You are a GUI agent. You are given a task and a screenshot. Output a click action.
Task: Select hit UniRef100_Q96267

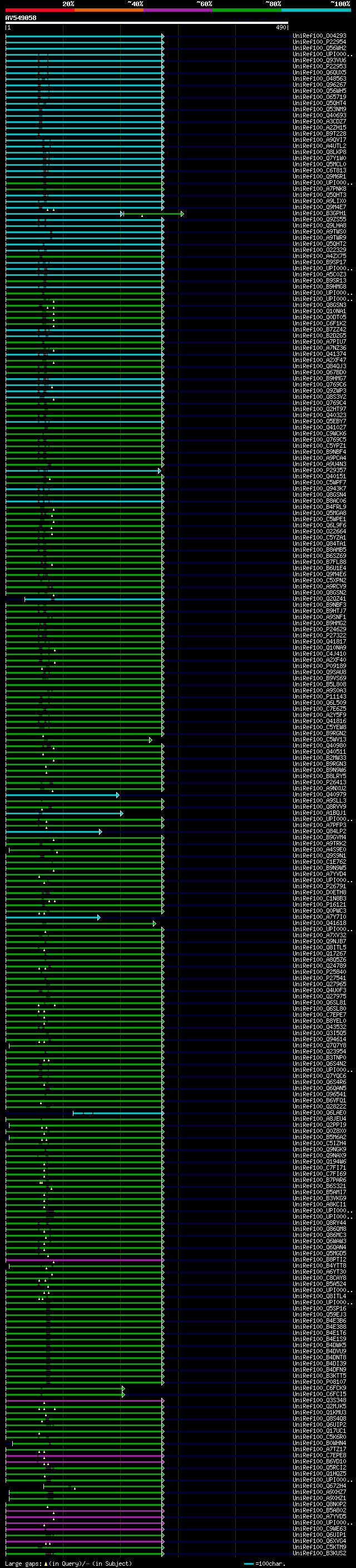click(319, 85)
